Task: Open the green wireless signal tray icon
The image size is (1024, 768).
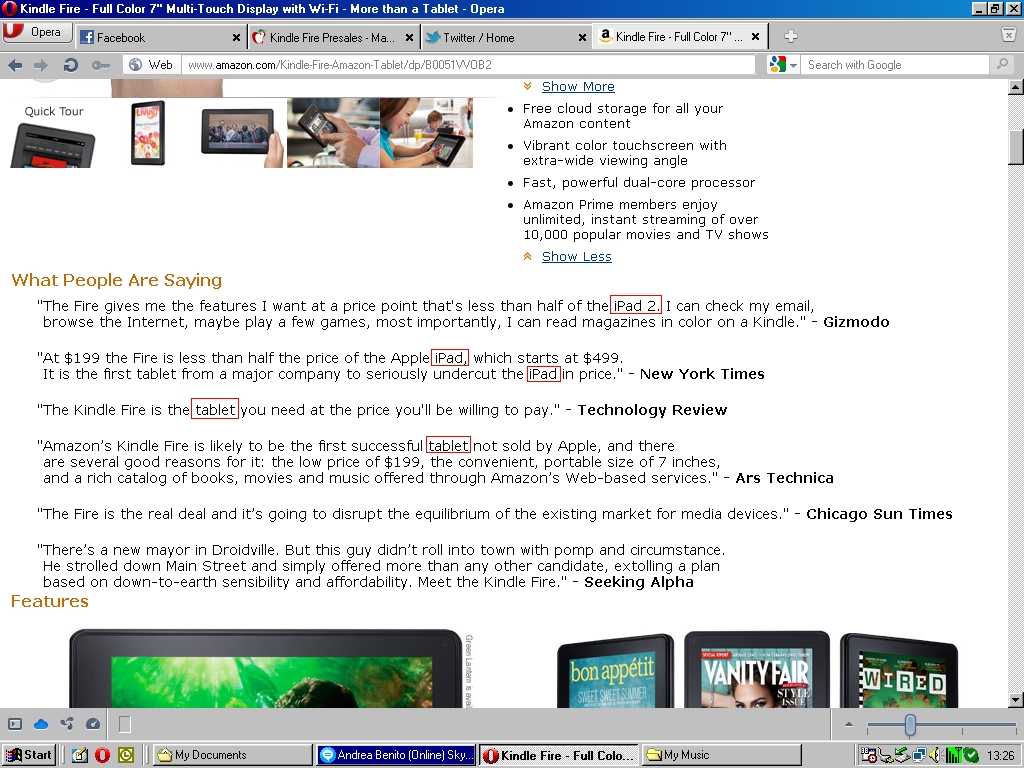Action: 953,755
